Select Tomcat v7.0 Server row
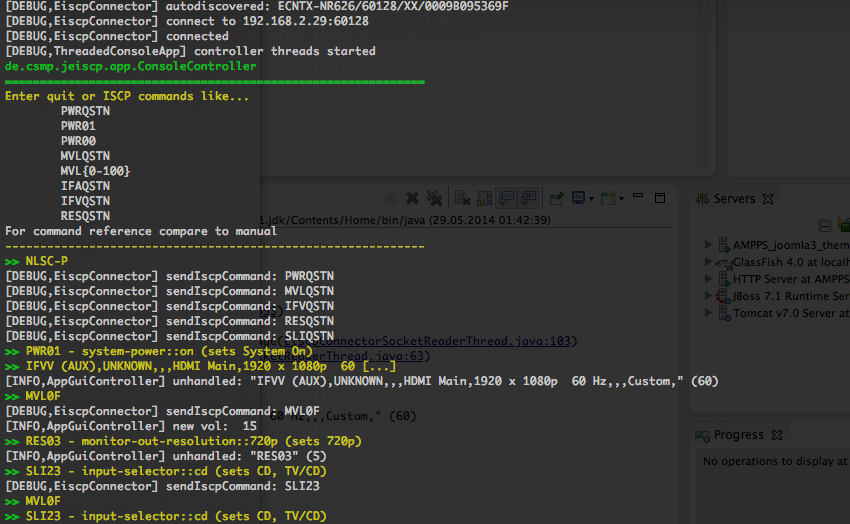Screen dimensions: 850x524 click(x=776, y=313)
